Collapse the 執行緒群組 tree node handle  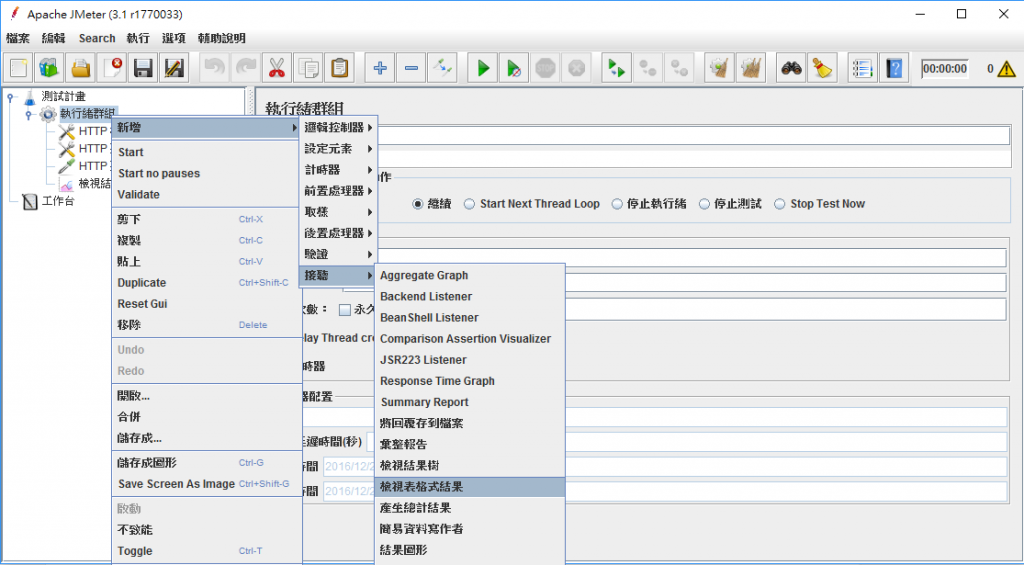point(29,115)
